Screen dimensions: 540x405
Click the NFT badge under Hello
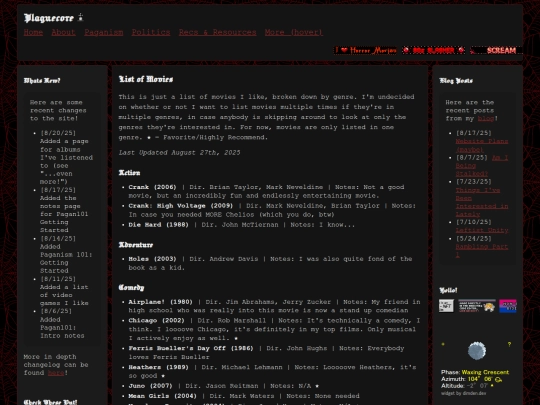(x=446, y=306)
